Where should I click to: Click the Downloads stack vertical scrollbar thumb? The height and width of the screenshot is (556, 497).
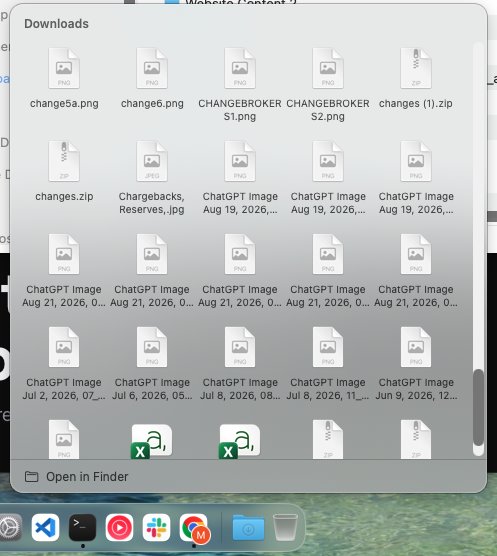[x=479, y=407]
